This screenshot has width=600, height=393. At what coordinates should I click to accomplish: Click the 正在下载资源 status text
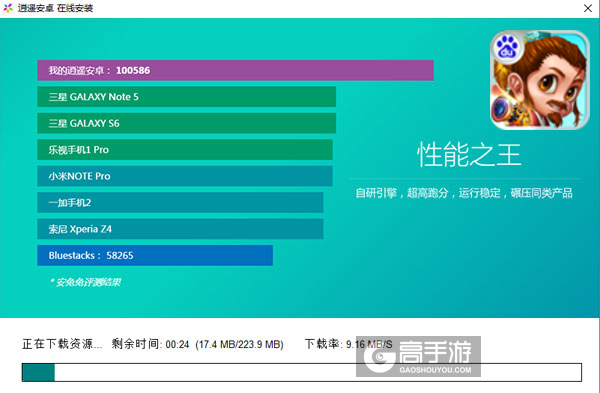point(62,344)
